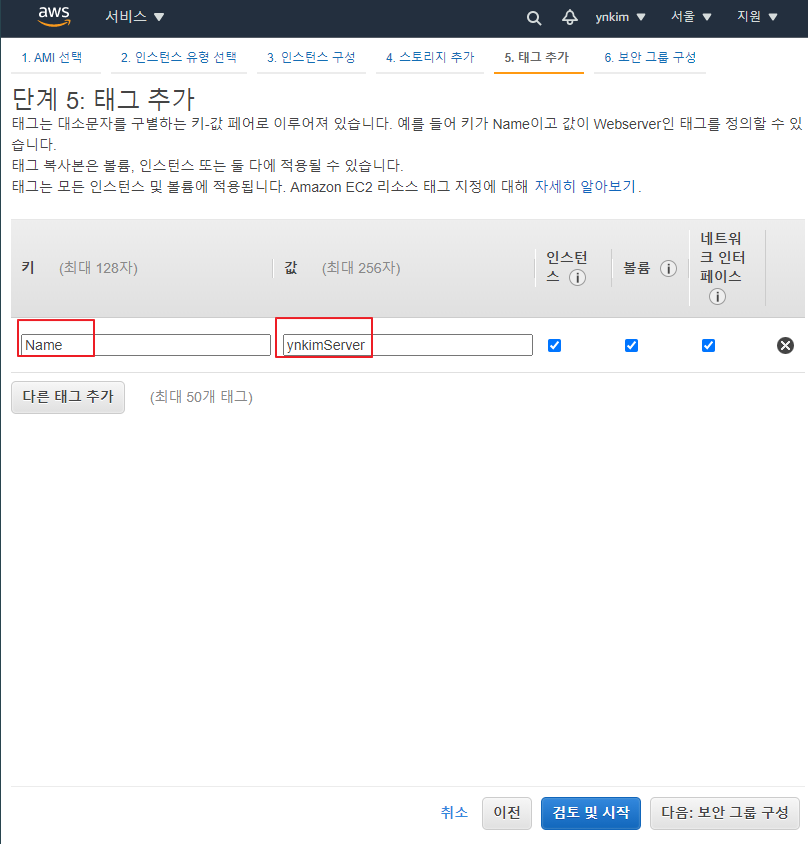The height and width of the screenshot is (844, 808).
Task: Toggle 네트워크 인터페이스 checkbox for Name tag
Action: pyautogui.click(x=708, y=345)
